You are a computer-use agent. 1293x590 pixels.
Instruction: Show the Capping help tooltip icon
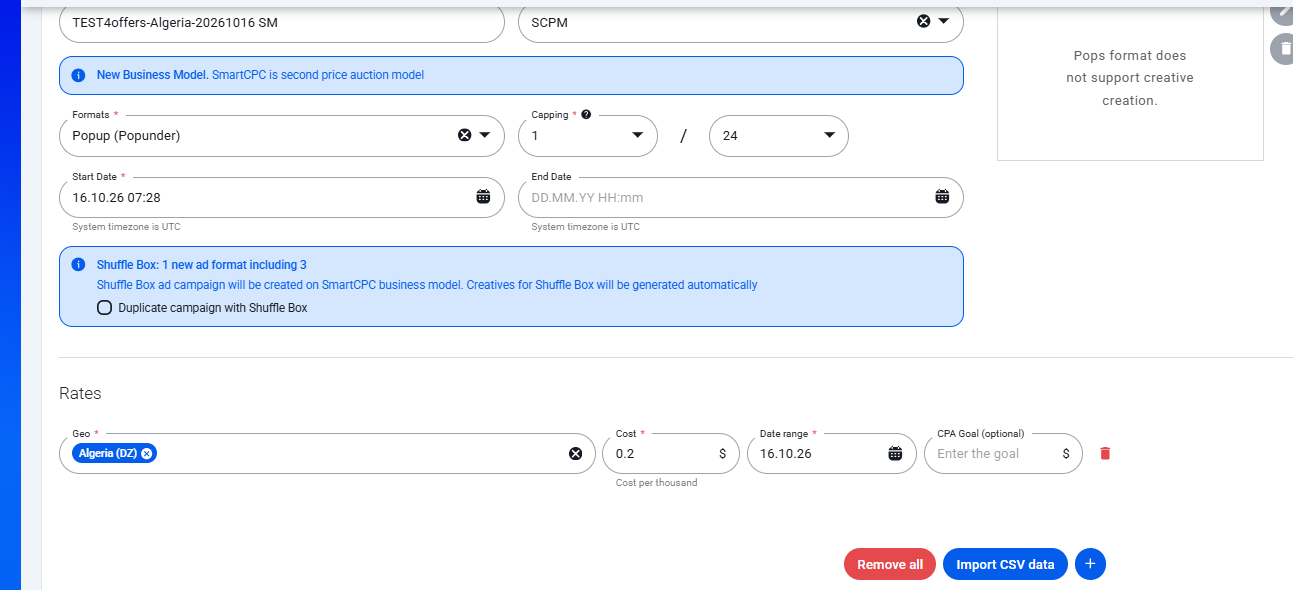586,115
